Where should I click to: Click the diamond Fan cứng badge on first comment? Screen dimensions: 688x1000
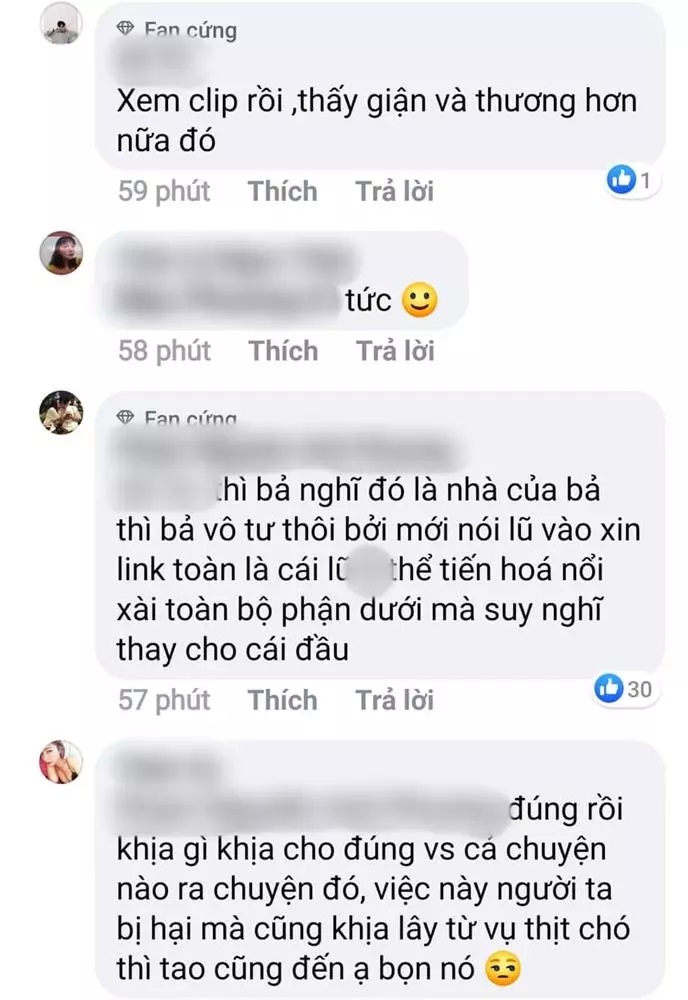pos(177,29)
